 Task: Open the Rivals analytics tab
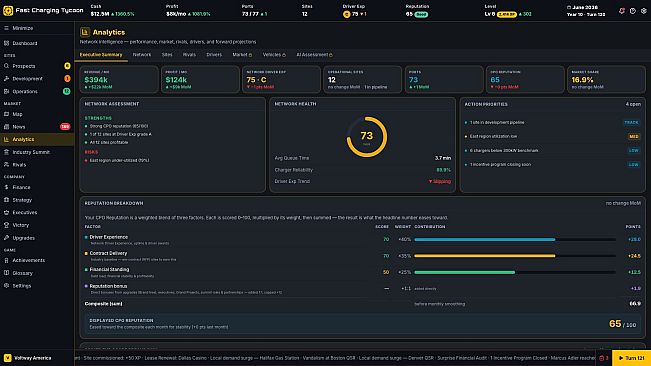coord(189,55)
